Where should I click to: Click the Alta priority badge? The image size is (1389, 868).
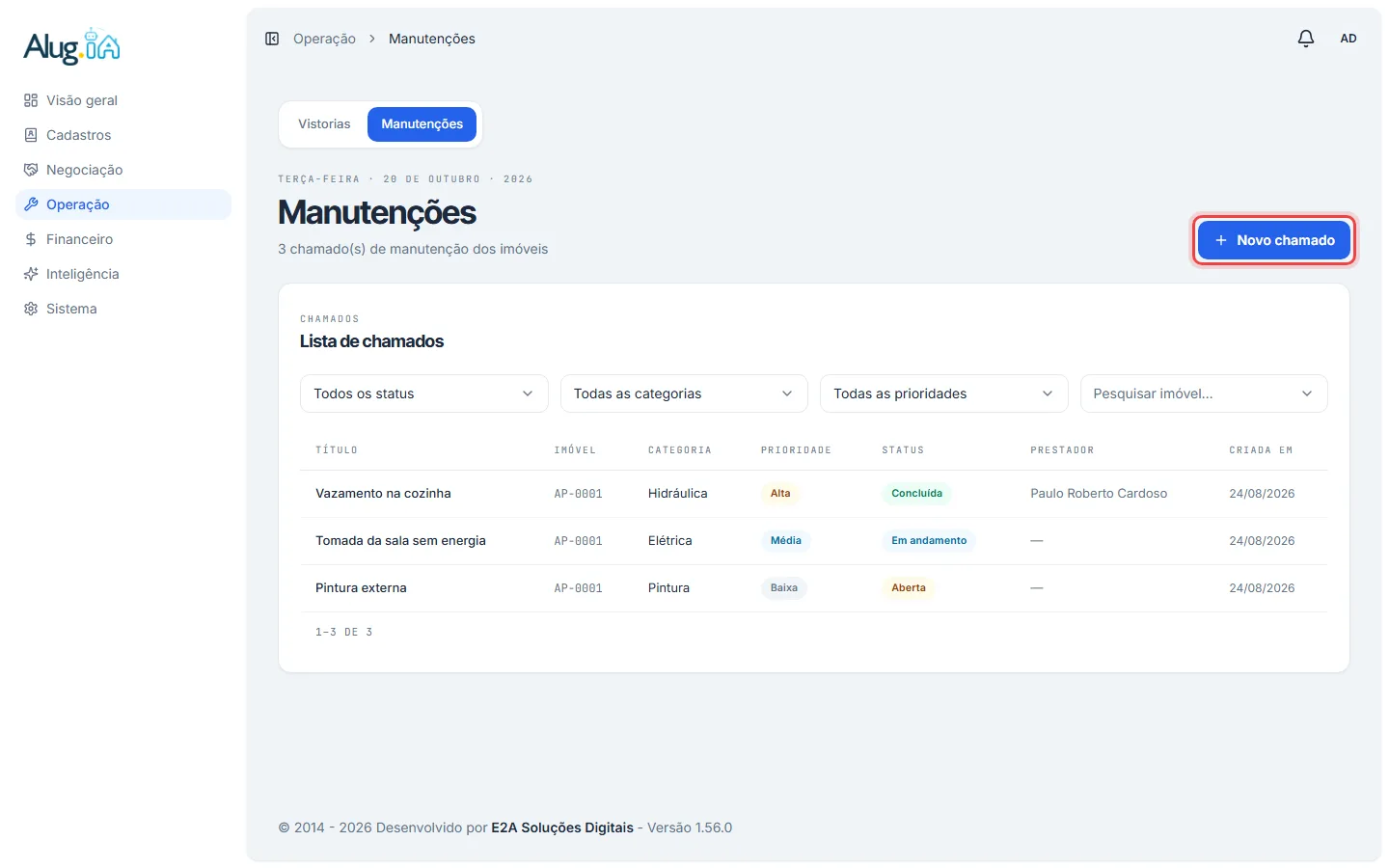tap(780, 494)
